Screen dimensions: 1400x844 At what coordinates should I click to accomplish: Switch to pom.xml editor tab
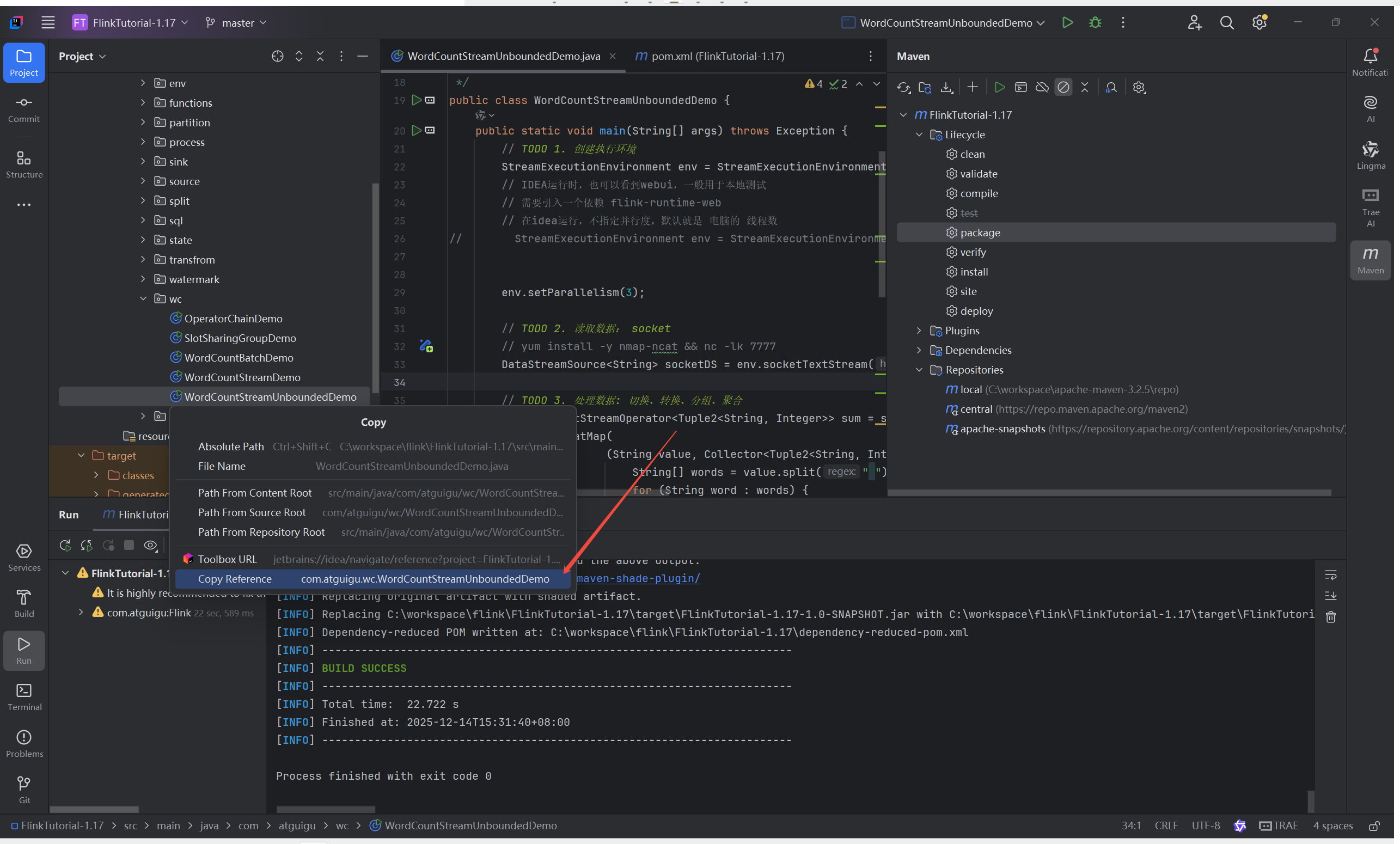point(709,56)
